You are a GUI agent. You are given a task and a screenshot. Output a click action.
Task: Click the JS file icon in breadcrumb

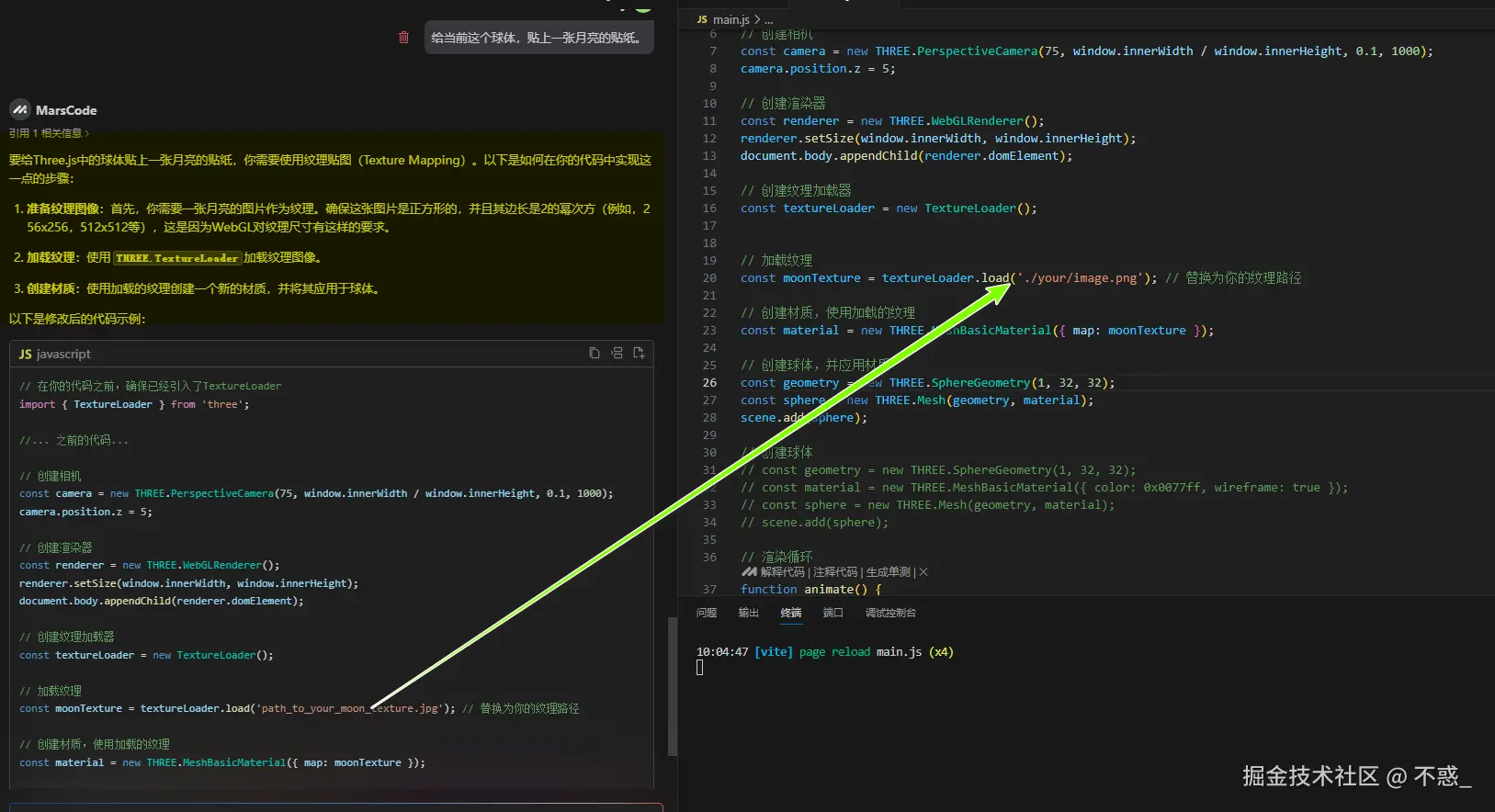702,19
